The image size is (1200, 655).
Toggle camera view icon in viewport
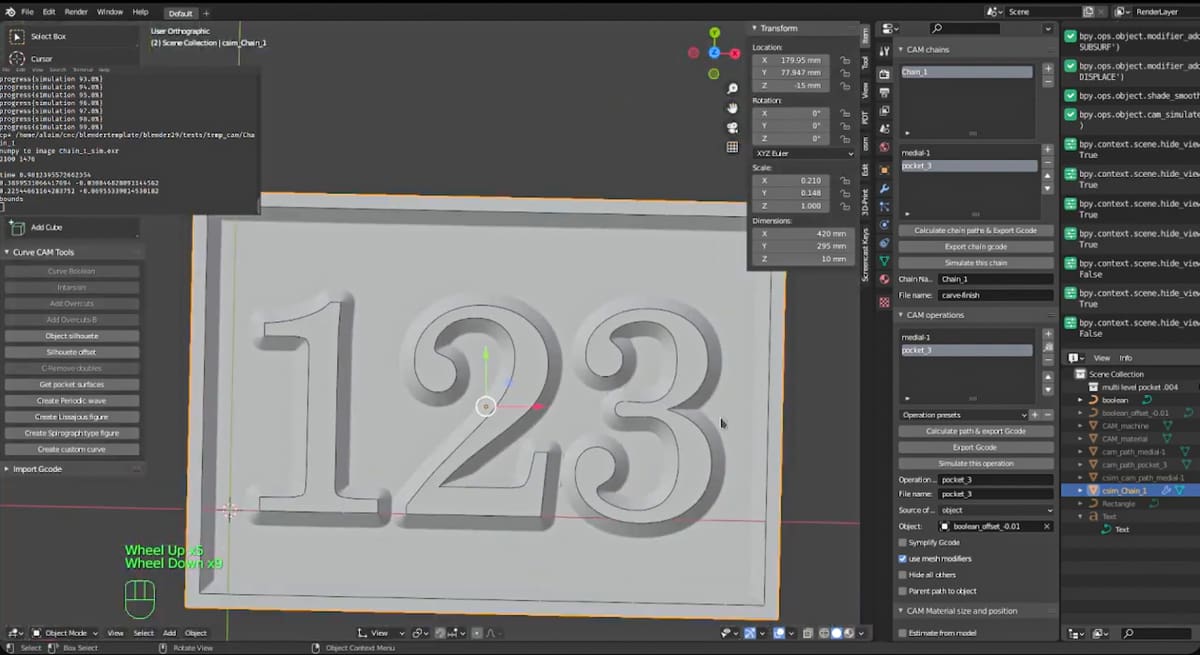pos(732,127)
